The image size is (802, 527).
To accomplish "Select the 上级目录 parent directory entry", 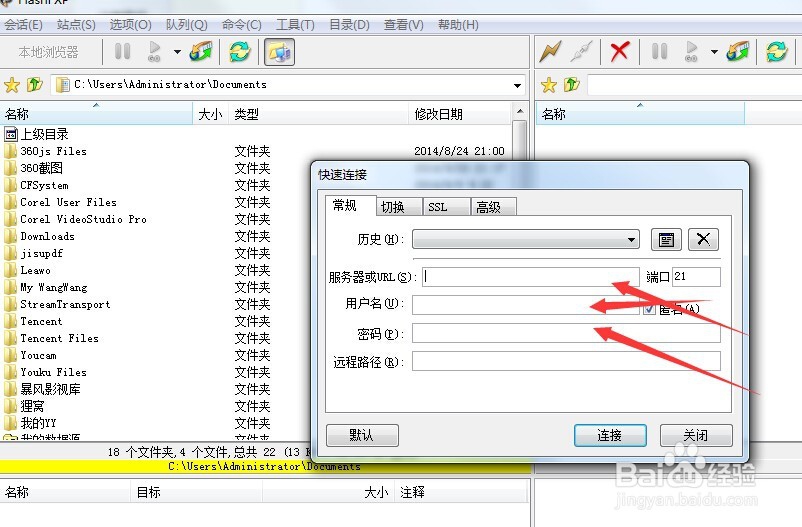I will 37,135.
